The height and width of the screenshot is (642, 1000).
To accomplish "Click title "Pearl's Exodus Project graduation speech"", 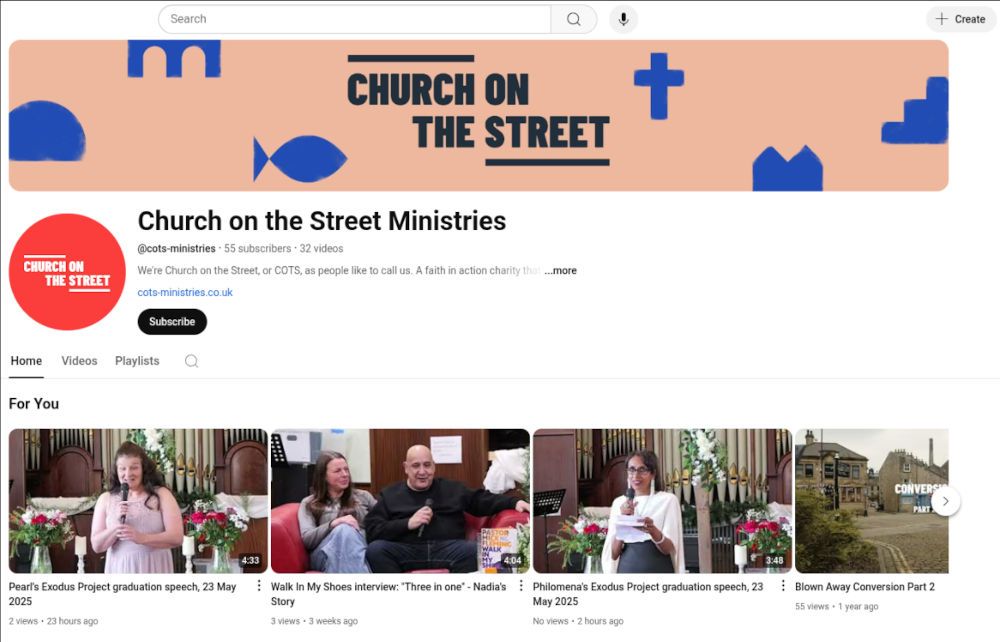I will (122, 594).
